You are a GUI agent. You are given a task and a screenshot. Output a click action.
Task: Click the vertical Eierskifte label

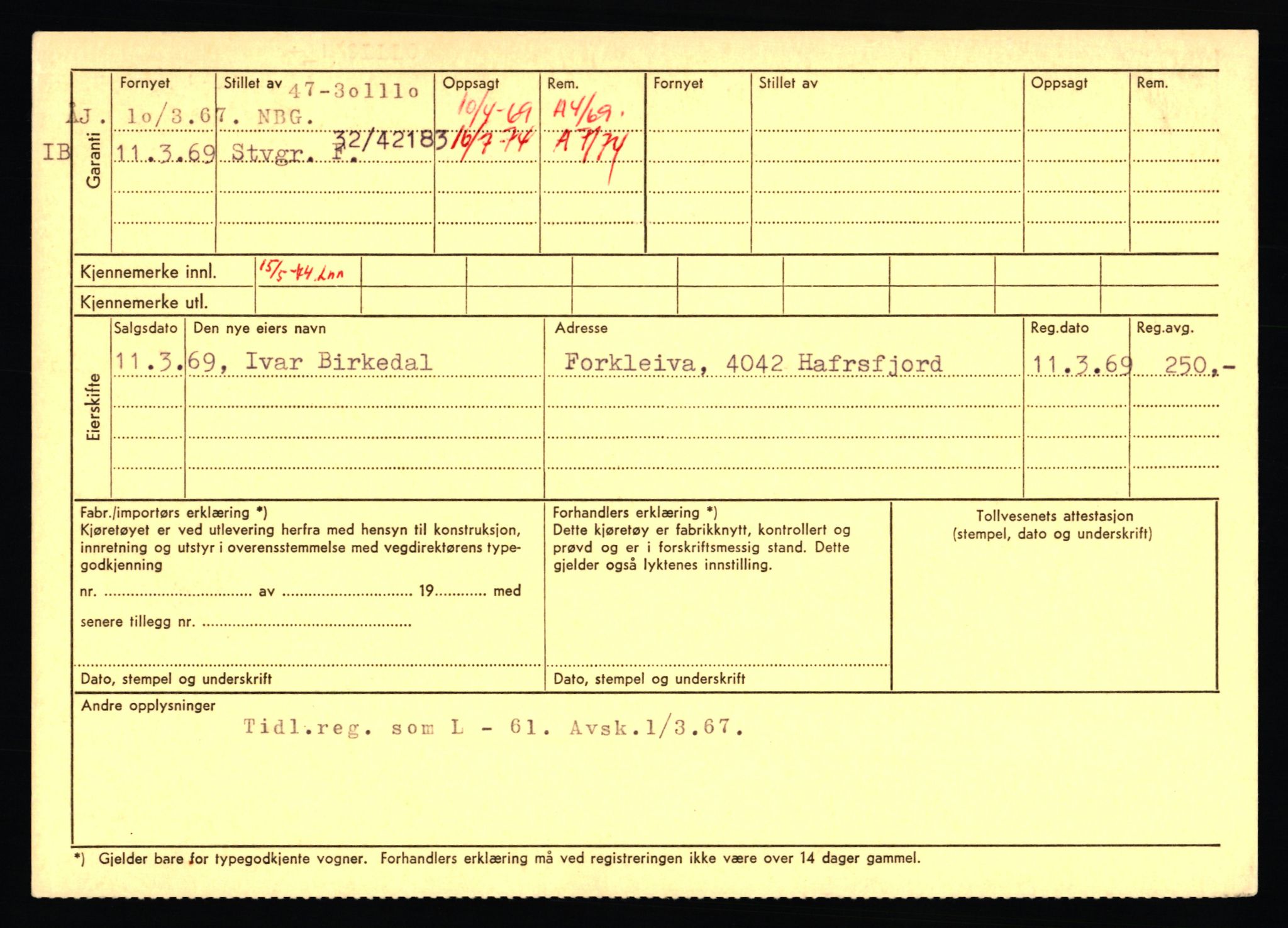click(x=94, y=407)
